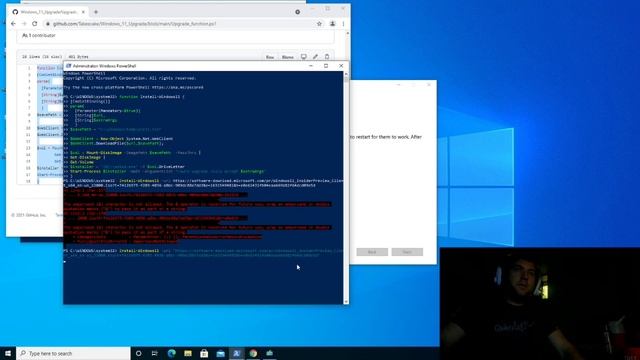This screenshot has height=360, width=640.
Task: Switch to Chrome on the taskbar
Action: [x=253, y=353]
